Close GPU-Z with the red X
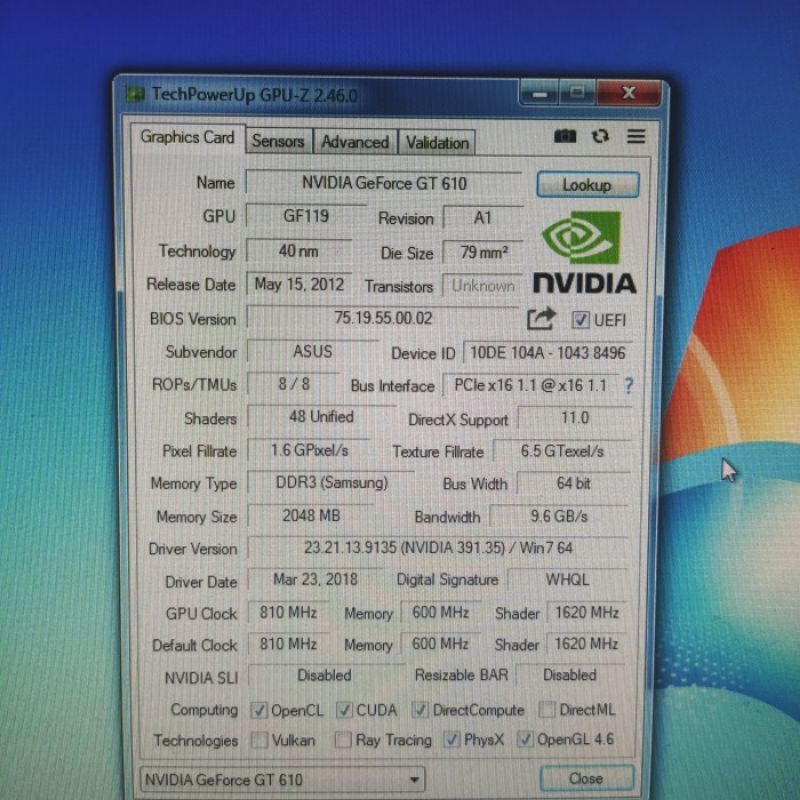Viewport: 800px width, 800px height. tap(629, 93)
